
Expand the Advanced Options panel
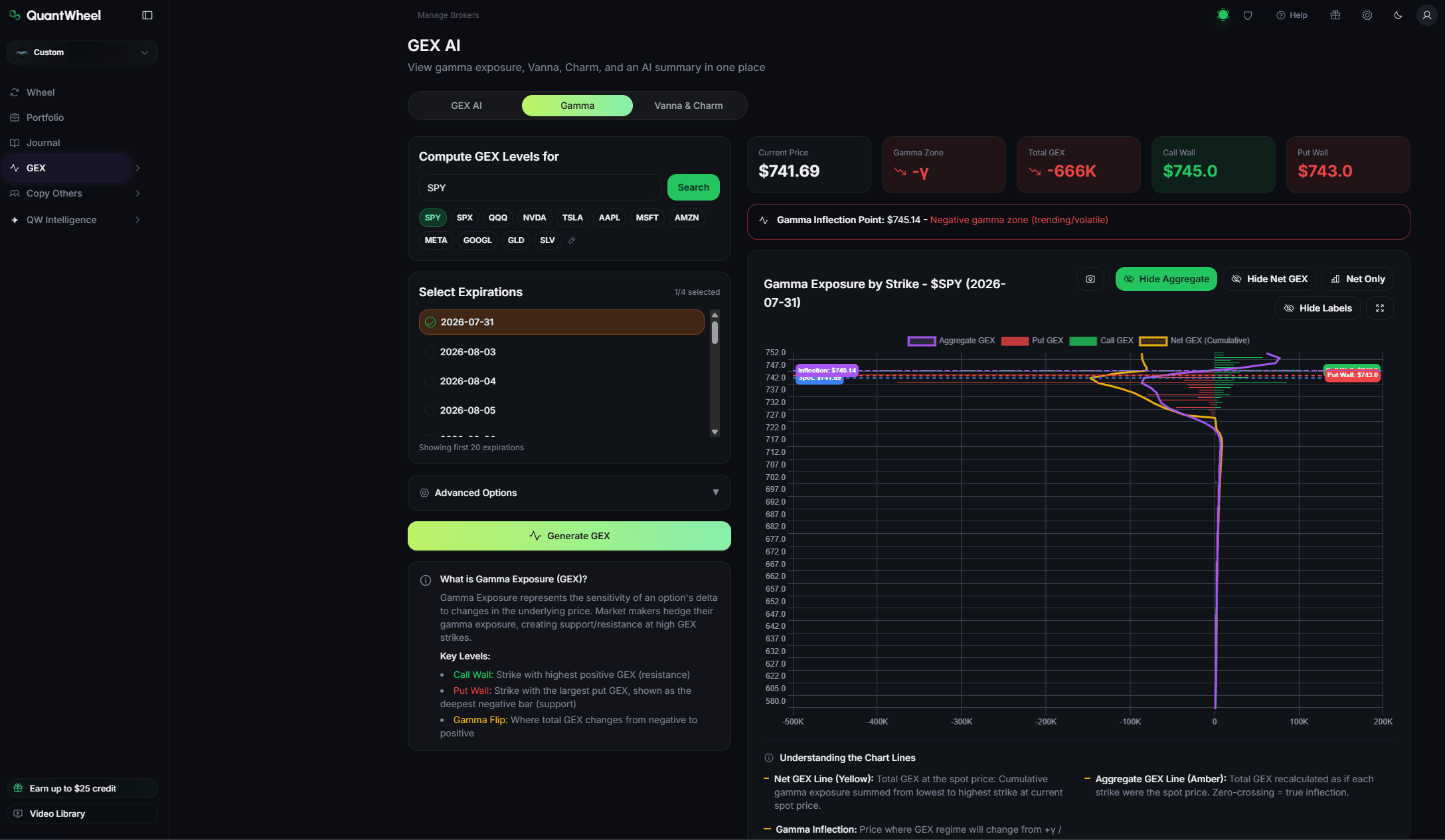click(569, 493)
